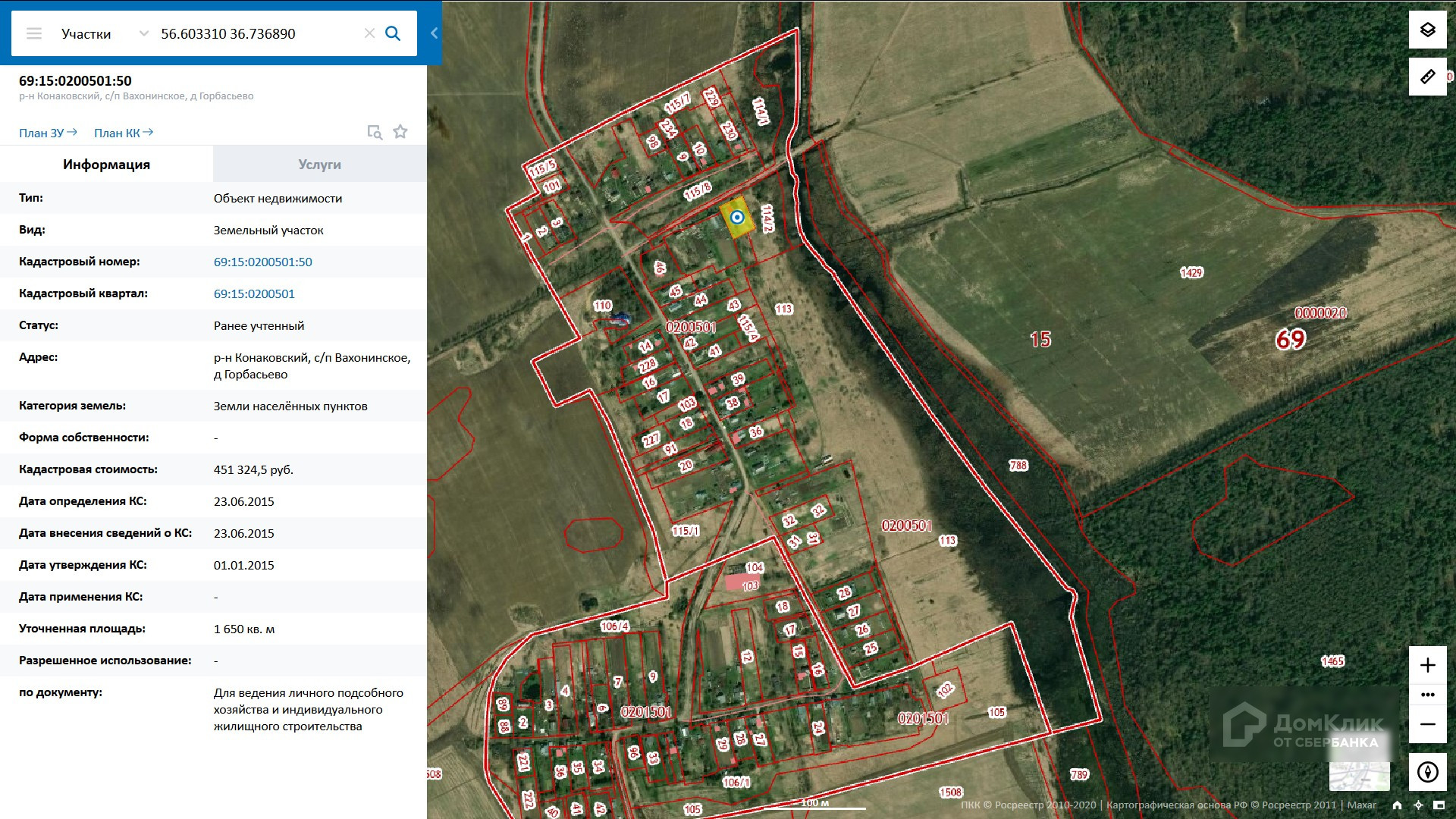Collapse the info side panel arrow
Screen dimensions: 1456x819
[434, 33]
